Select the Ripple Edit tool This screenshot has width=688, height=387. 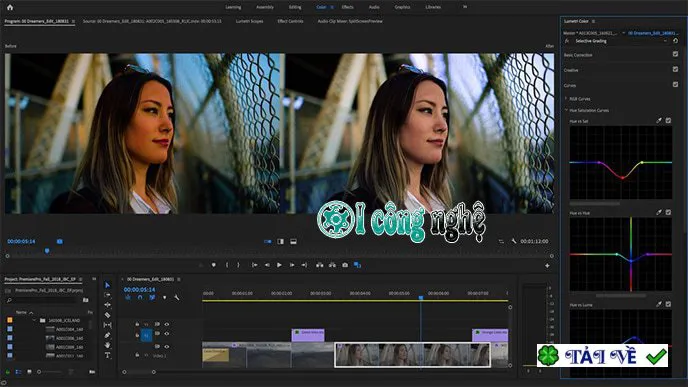[x=108, y=305]
